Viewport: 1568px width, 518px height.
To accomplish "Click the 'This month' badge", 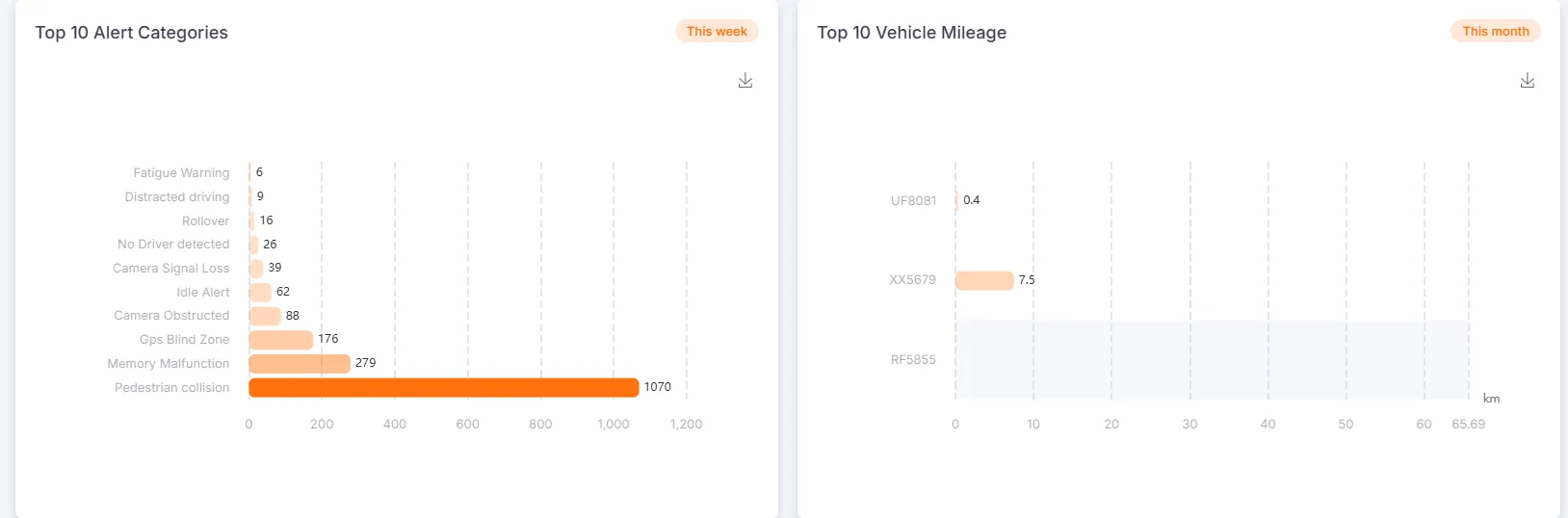I will coord(1495,32).
